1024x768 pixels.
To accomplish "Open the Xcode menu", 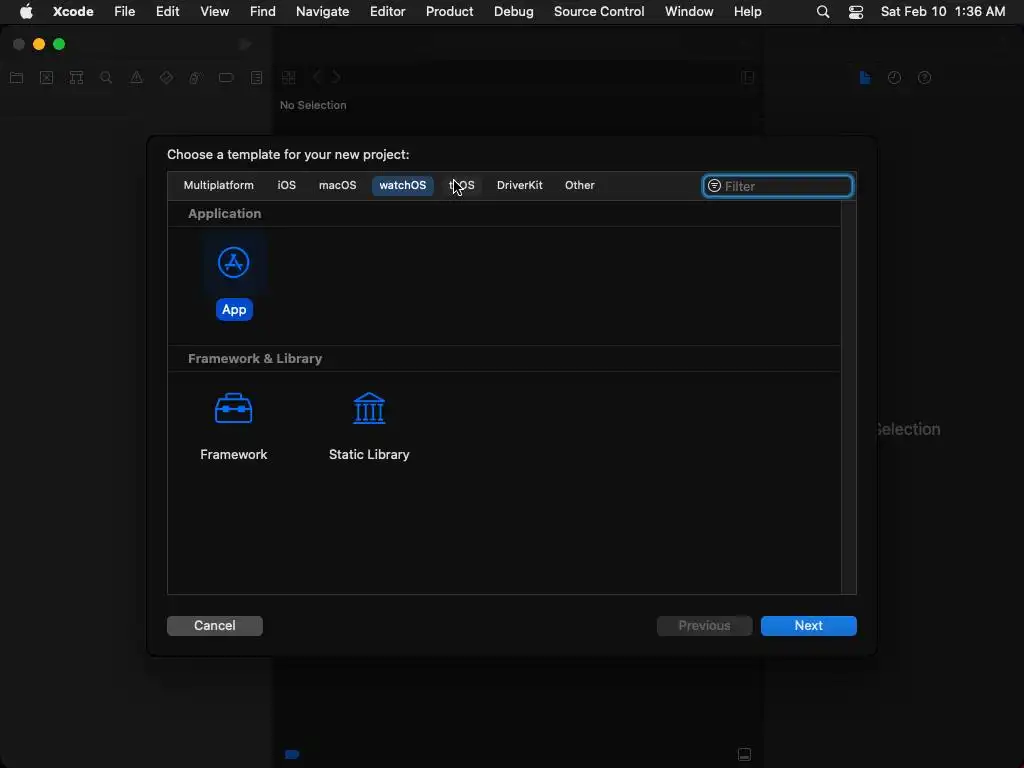I will click(x=73, y=12).
